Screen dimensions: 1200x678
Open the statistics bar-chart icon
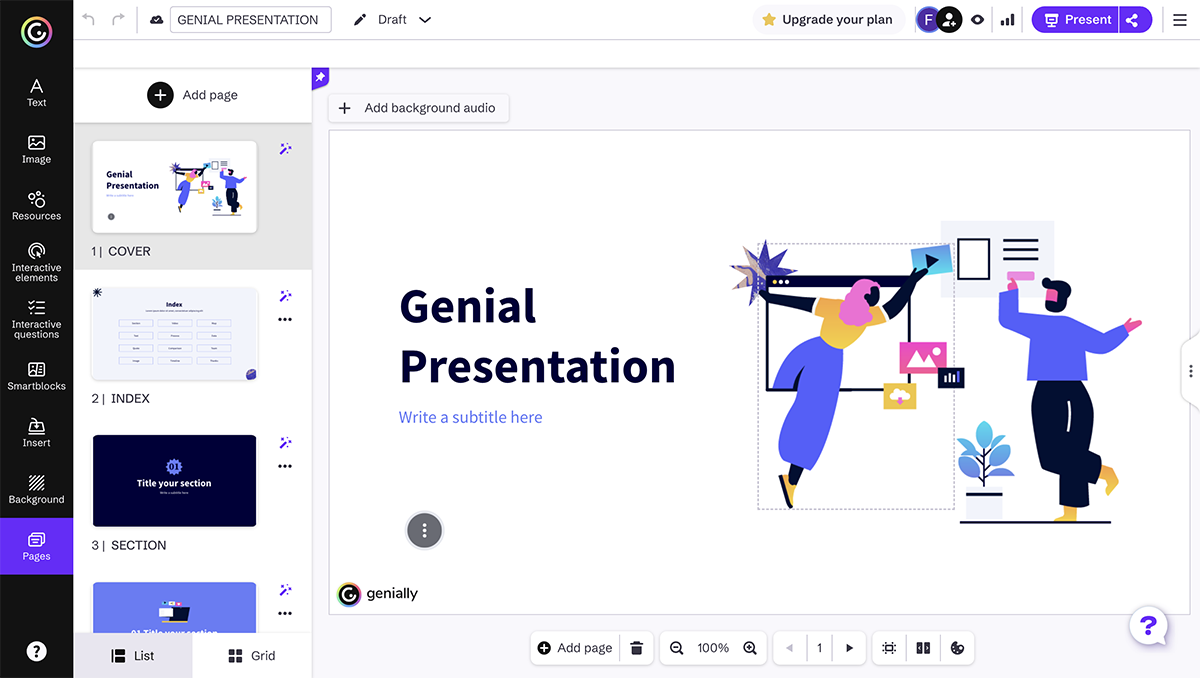(x=1007, y=19)
